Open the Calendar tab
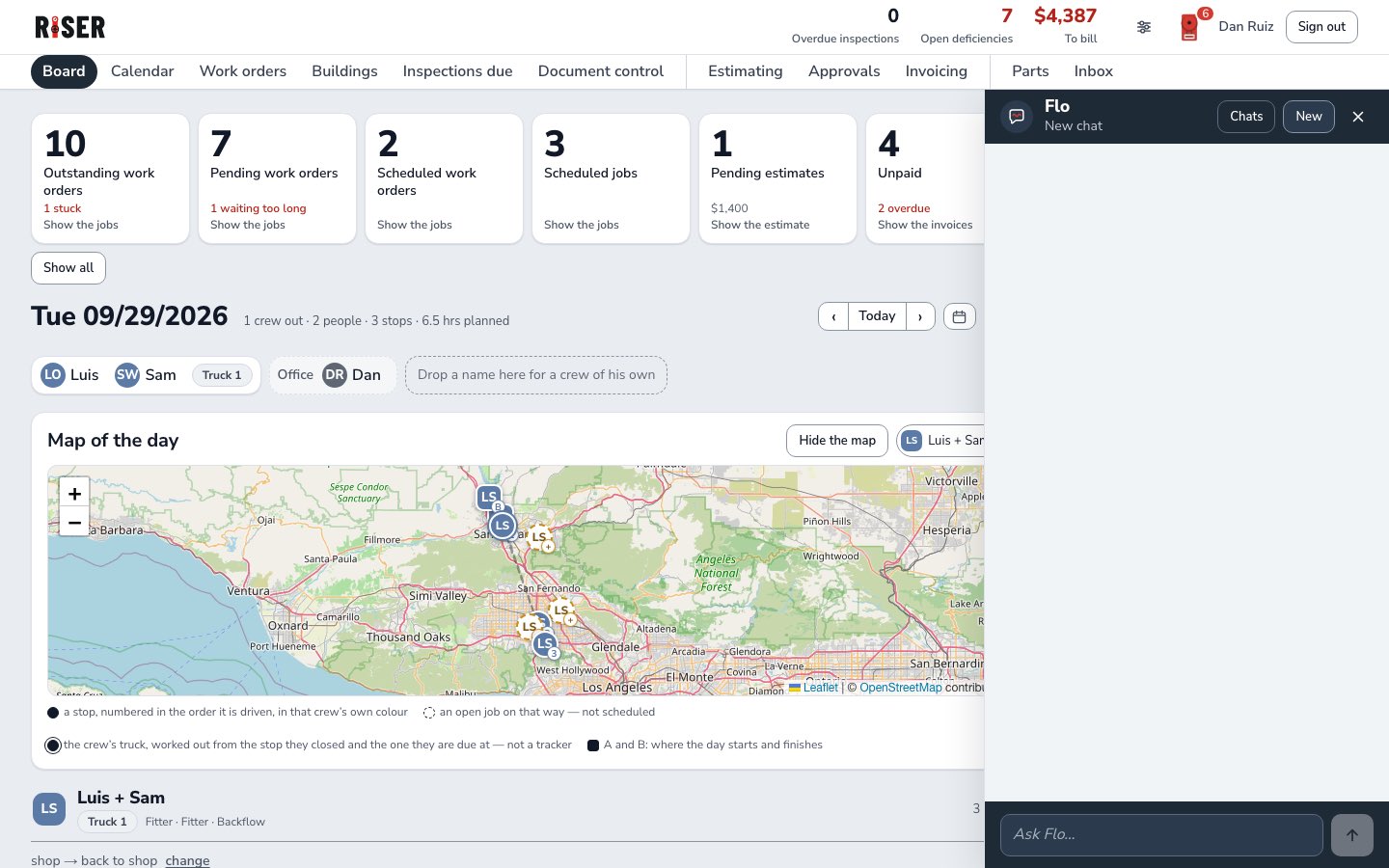 tap(143, 71)
